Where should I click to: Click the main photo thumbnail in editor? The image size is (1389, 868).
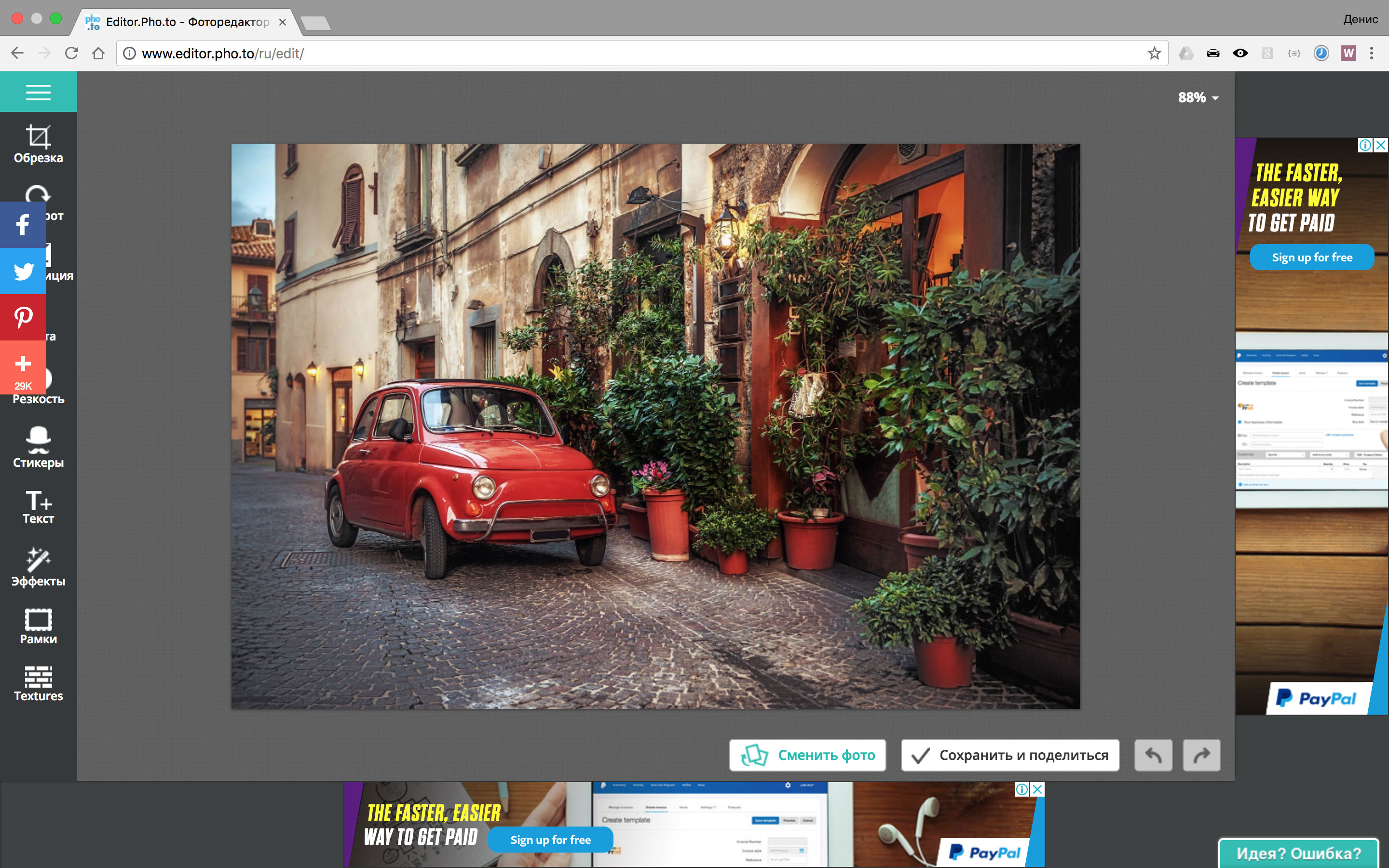pyautogui.click(x=655, y=426)
